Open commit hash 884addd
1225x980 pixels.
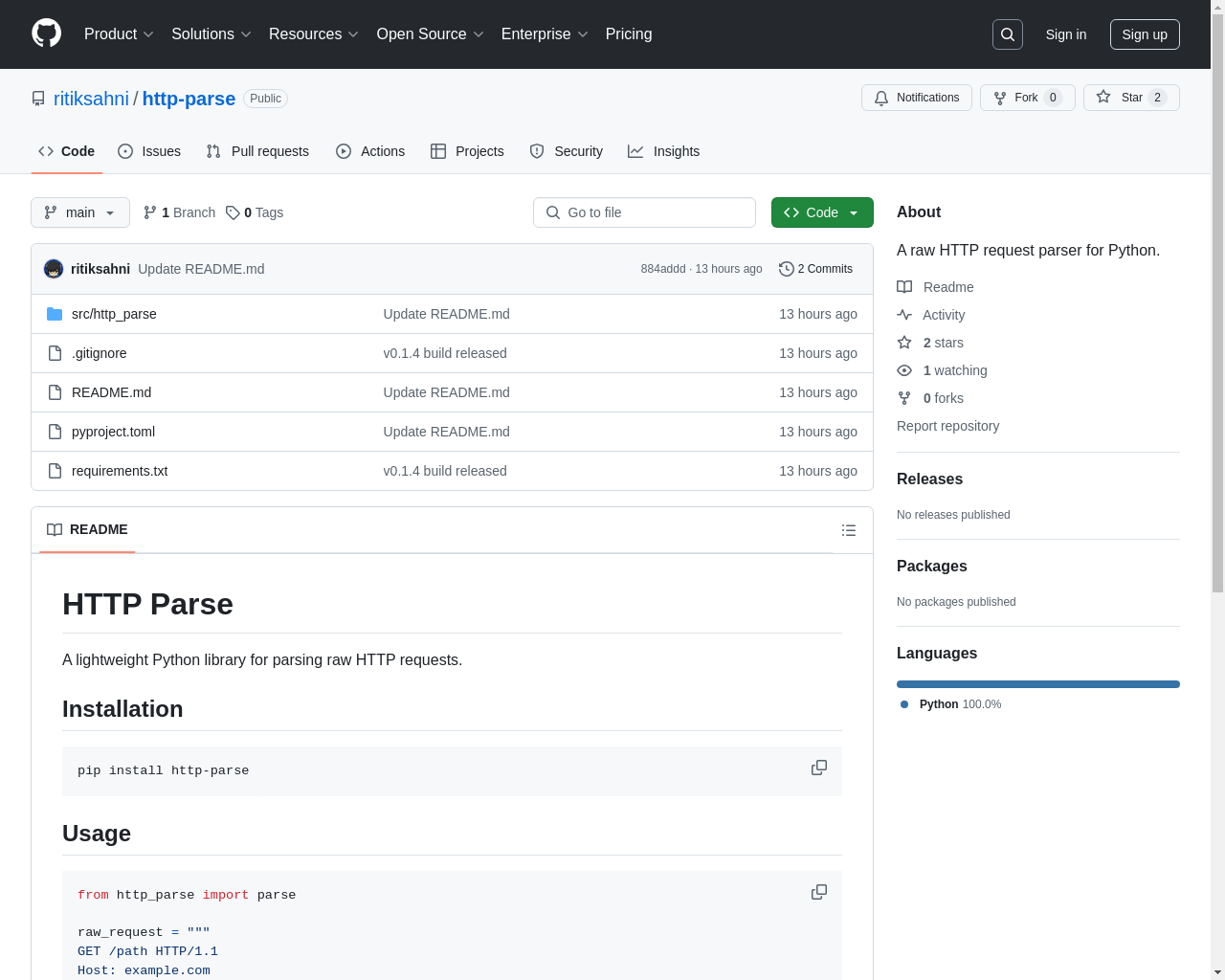(x=663, y=269)
